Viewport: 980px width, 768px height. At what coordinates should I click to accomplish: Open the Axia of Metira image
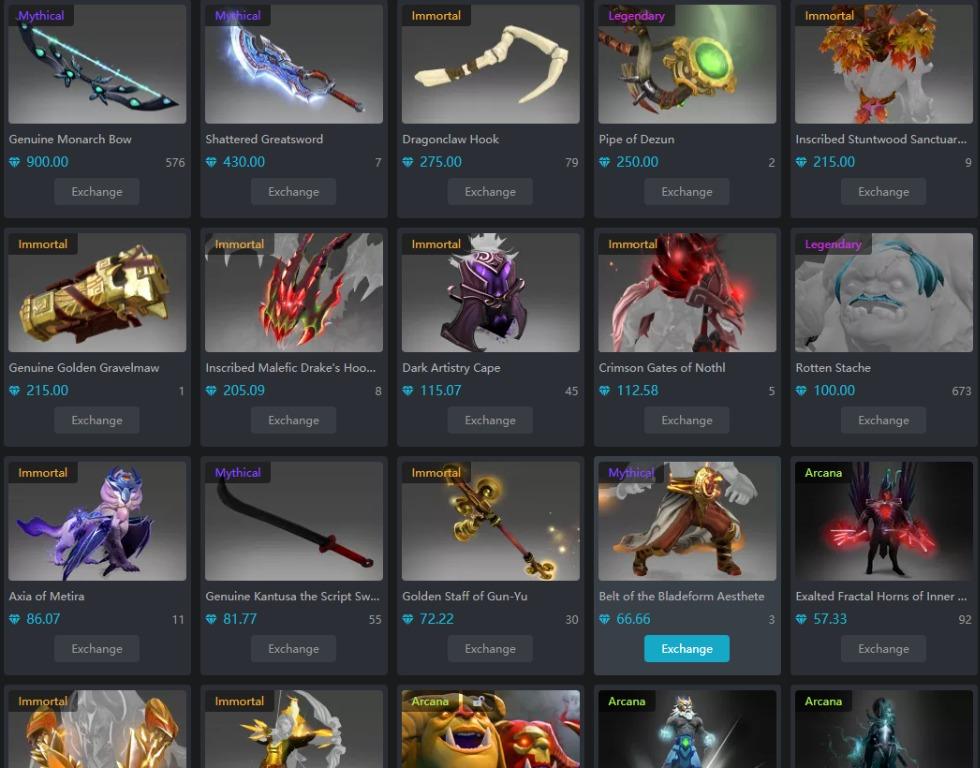(x=97, y=521)
